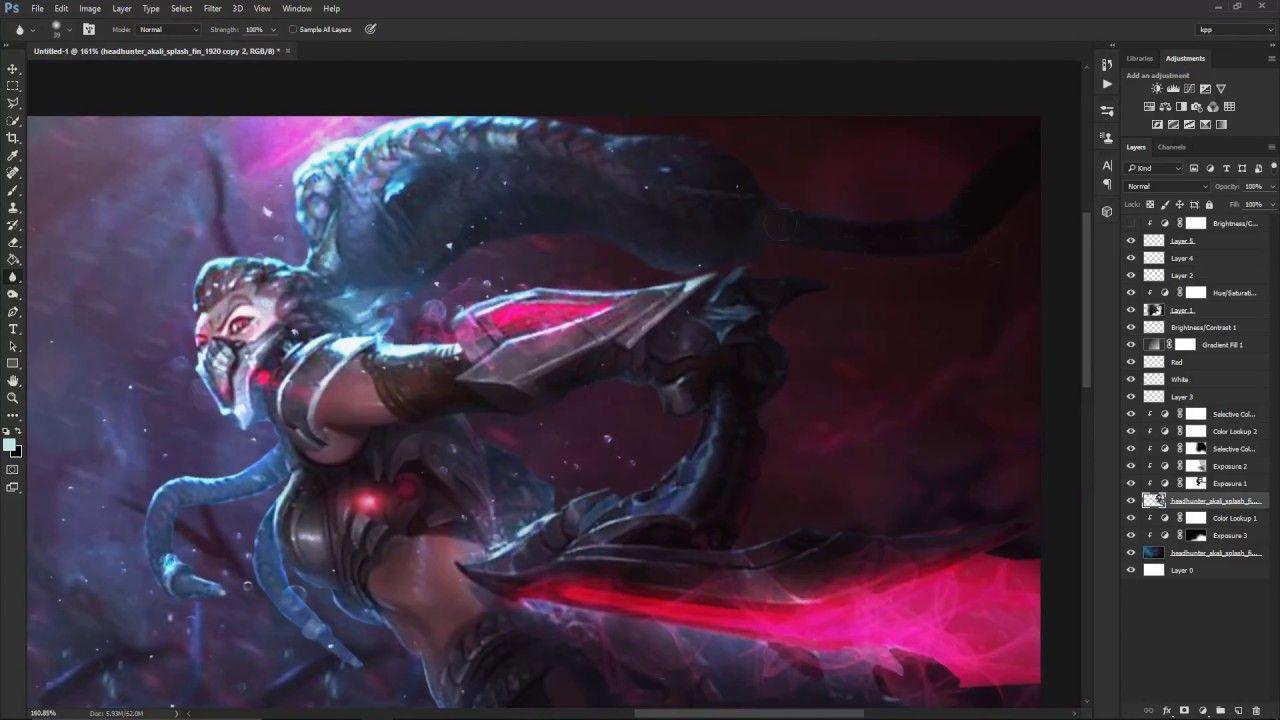Enable Sample All Layers checkbox
This screenshot has width=1280, height=720.
pos(293,30)
